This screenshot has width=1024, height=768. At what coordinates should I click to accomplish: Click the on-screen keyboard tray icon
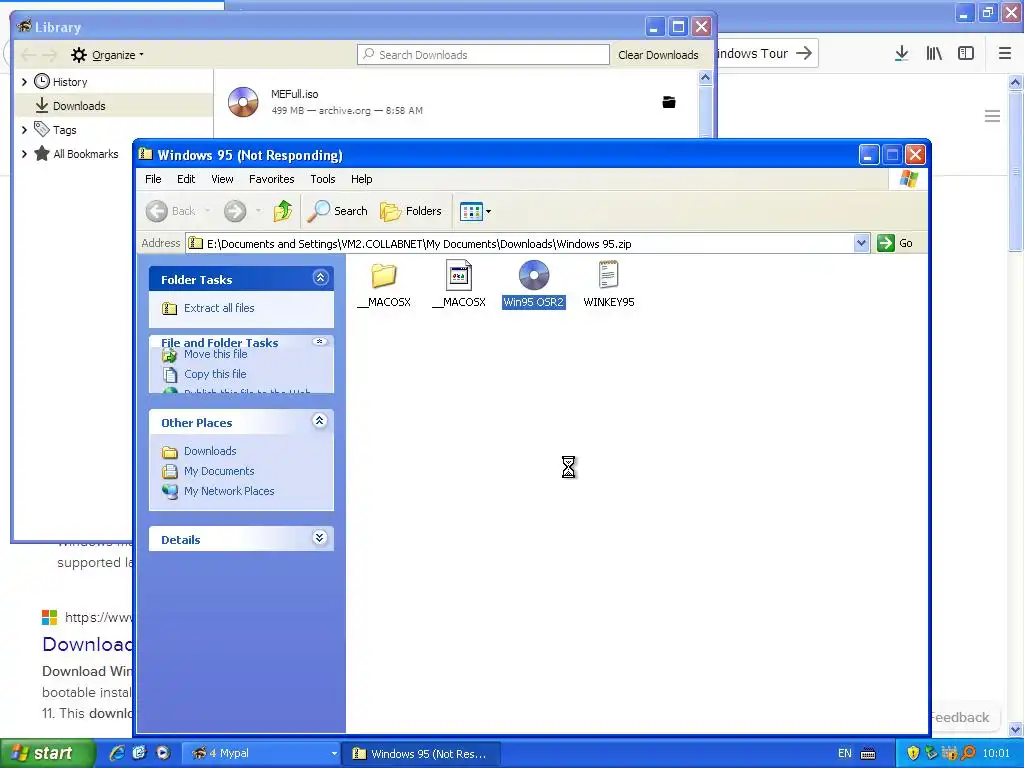[x=868, y=754]
